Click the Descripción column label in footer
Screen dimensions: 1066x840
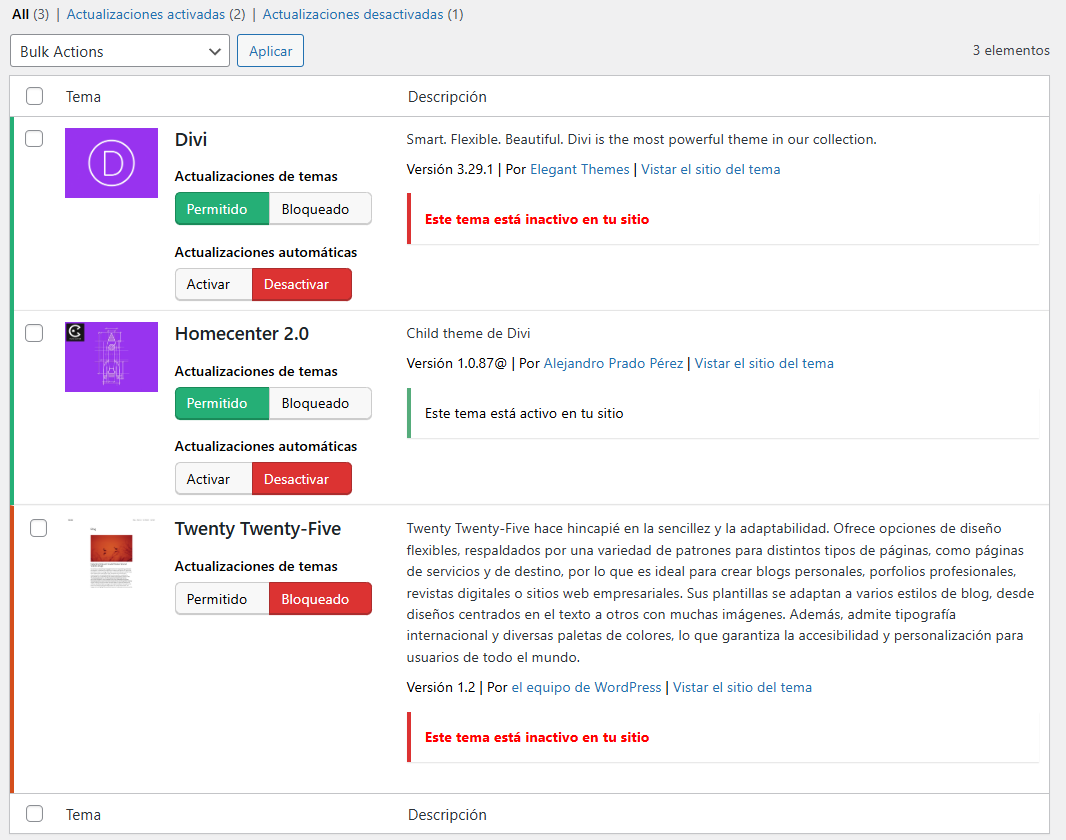447,814
